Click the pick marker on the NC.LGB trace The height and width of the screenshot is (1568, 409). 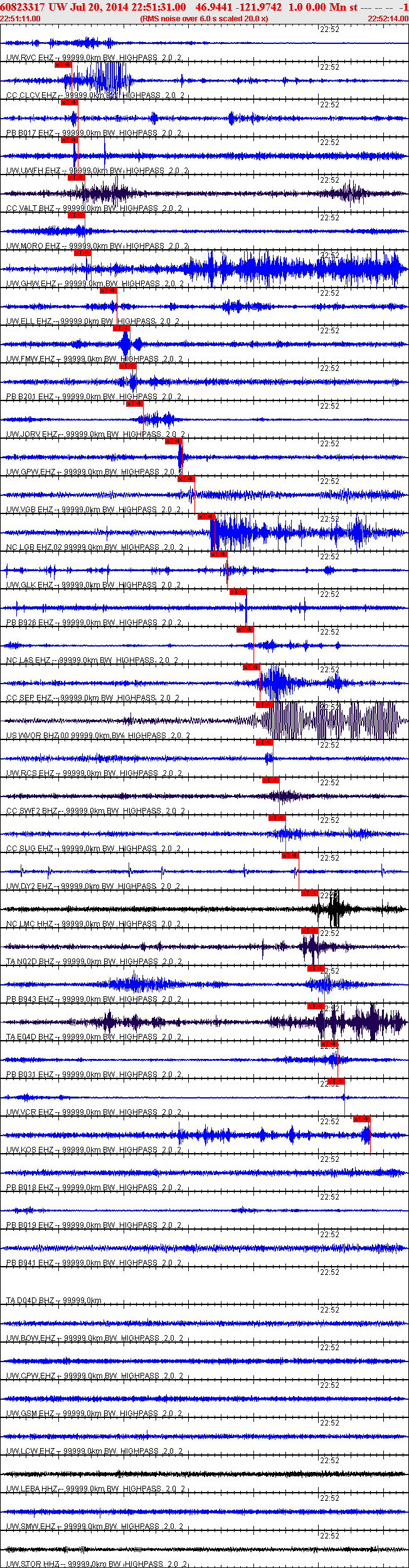pyautogui.click(x=206, y=517)
